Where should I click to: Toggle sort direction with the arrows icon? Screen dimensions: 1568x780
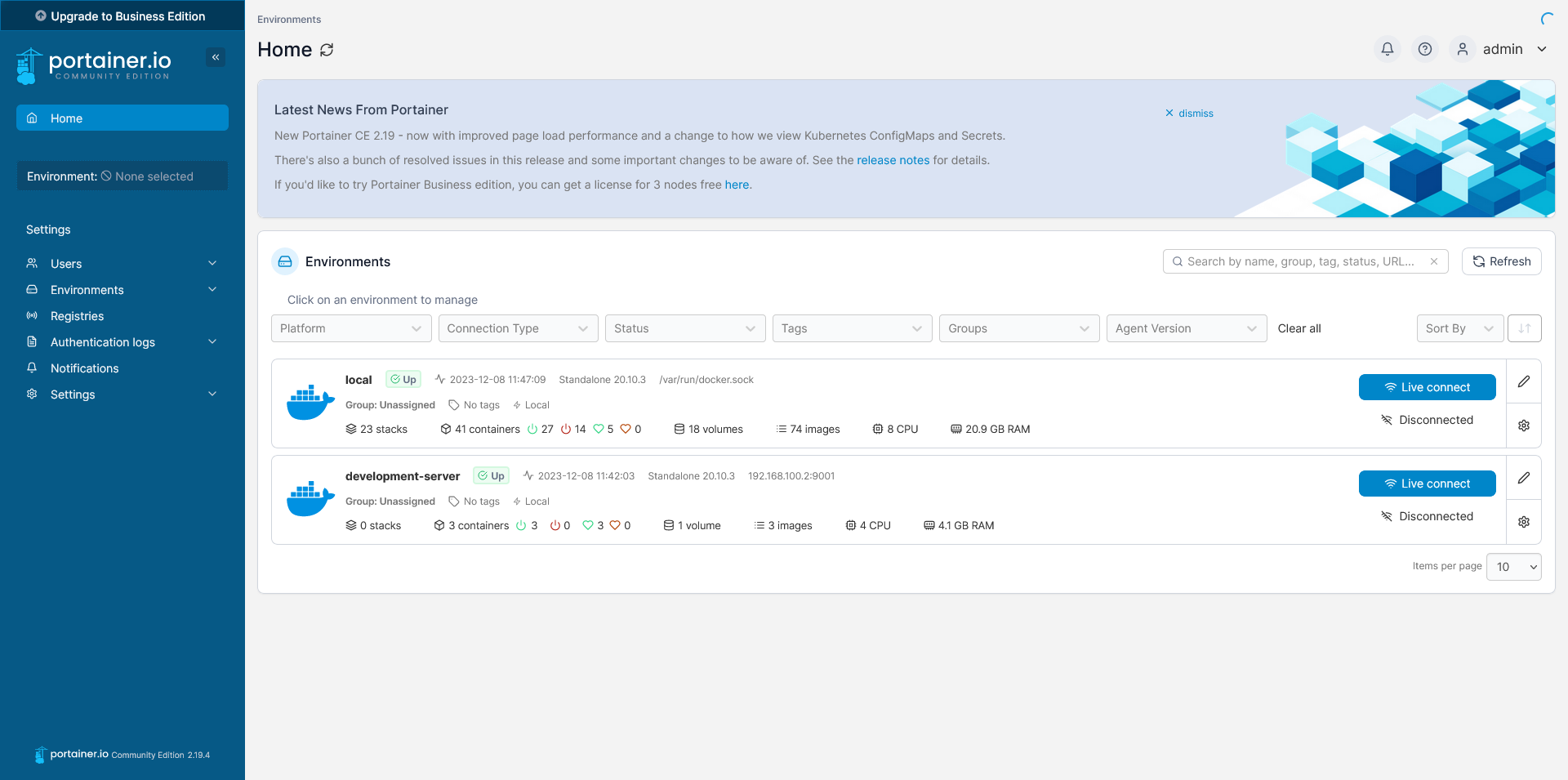[x=1524, y=328]
